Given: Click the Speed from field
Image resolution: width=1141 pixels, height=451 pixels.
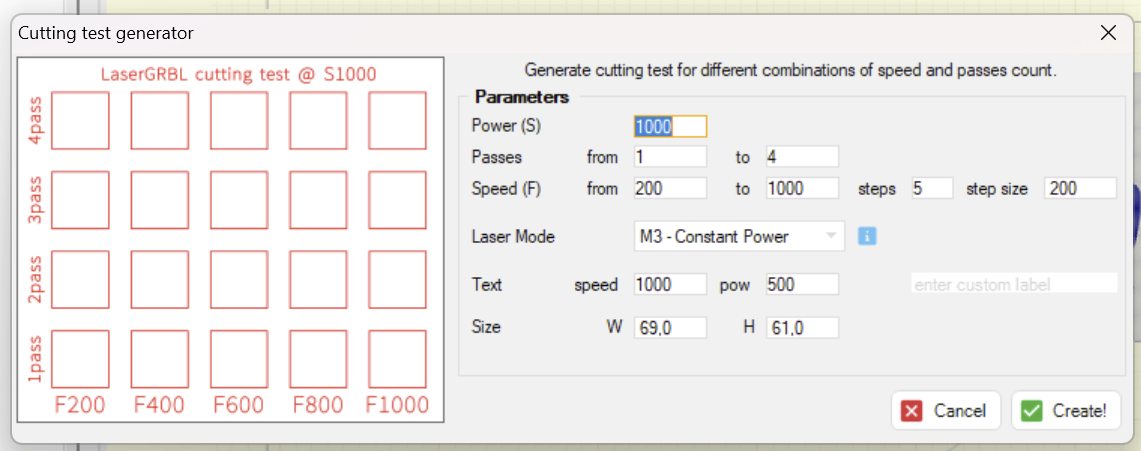Looking at the screenshot, I should coord(670,188).
